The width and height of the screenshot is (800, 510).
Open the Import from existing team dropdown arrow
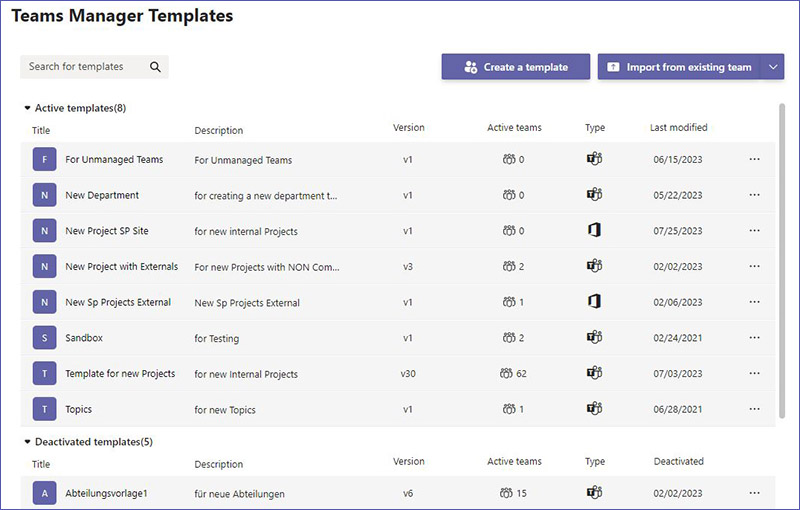coord(773,67)
